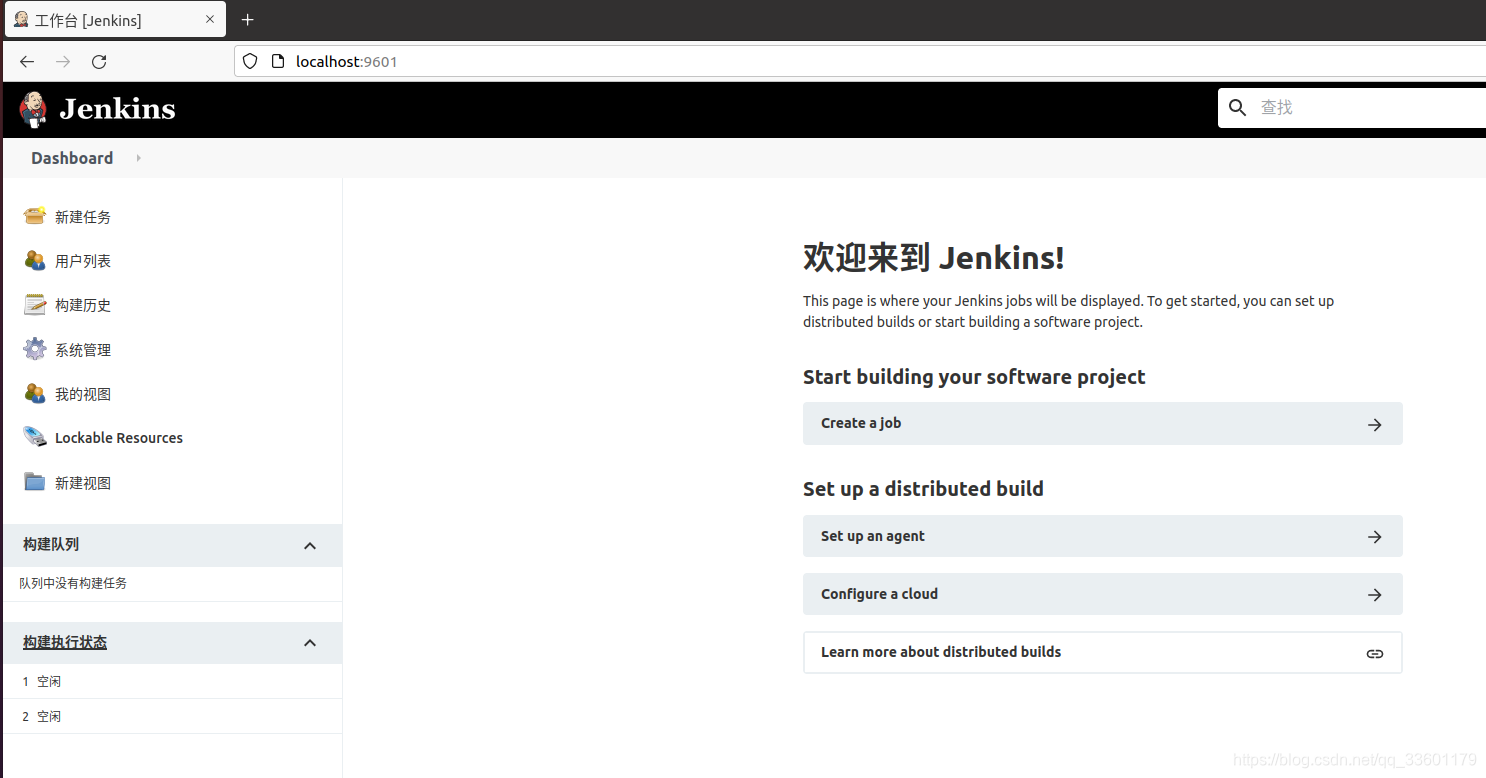Open the Dashboard breadcrumb
This screenshot has width=1486, height=778.
(72, 158)
